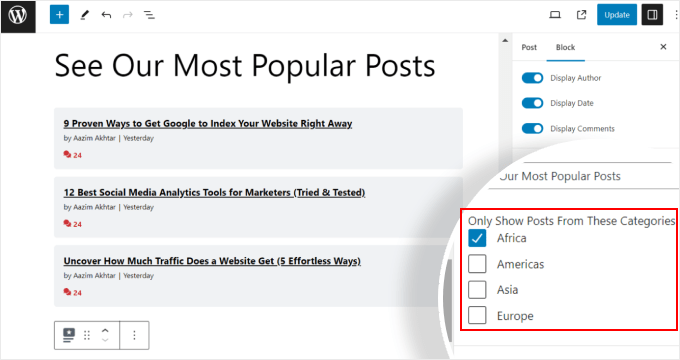This screenshot has width=680, height=360.
Task: Turn off Display Comments toggle
Action: click(x=532, y=128)
